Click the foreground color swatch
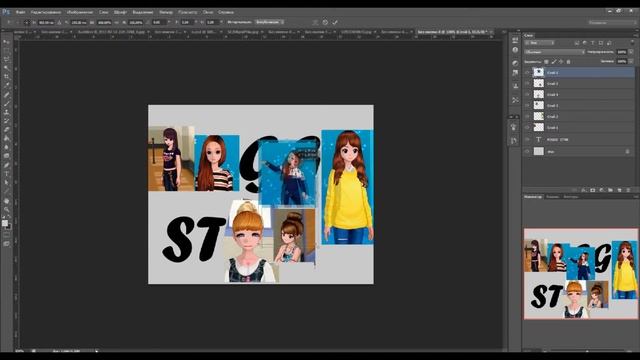Image resolution: width=640 pixels, height=360 pixels. (x=4, y=223)
